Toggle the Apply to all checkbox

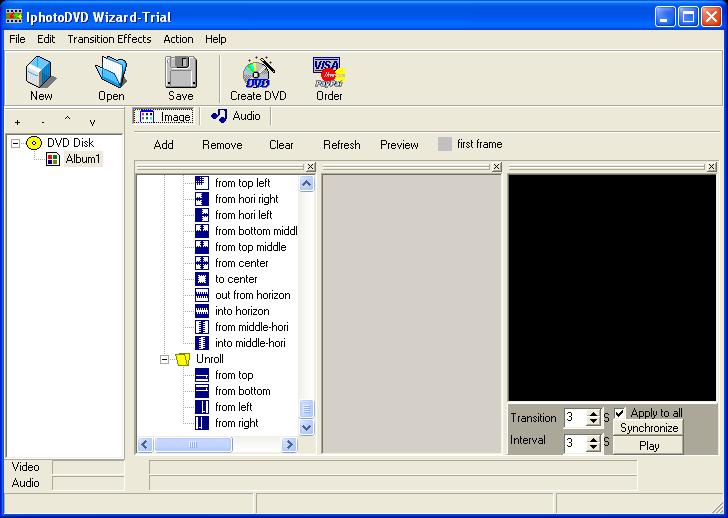pos(620,413)
